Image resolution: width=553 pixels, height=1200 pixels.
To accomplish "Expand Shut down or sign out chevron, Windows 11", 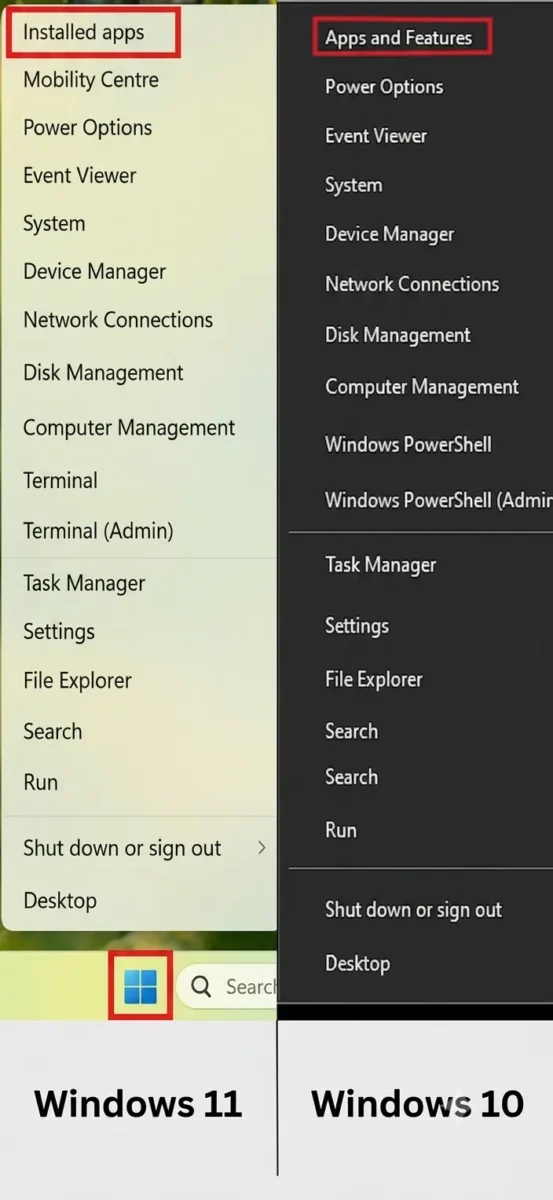I will click(x=262, y=848).
